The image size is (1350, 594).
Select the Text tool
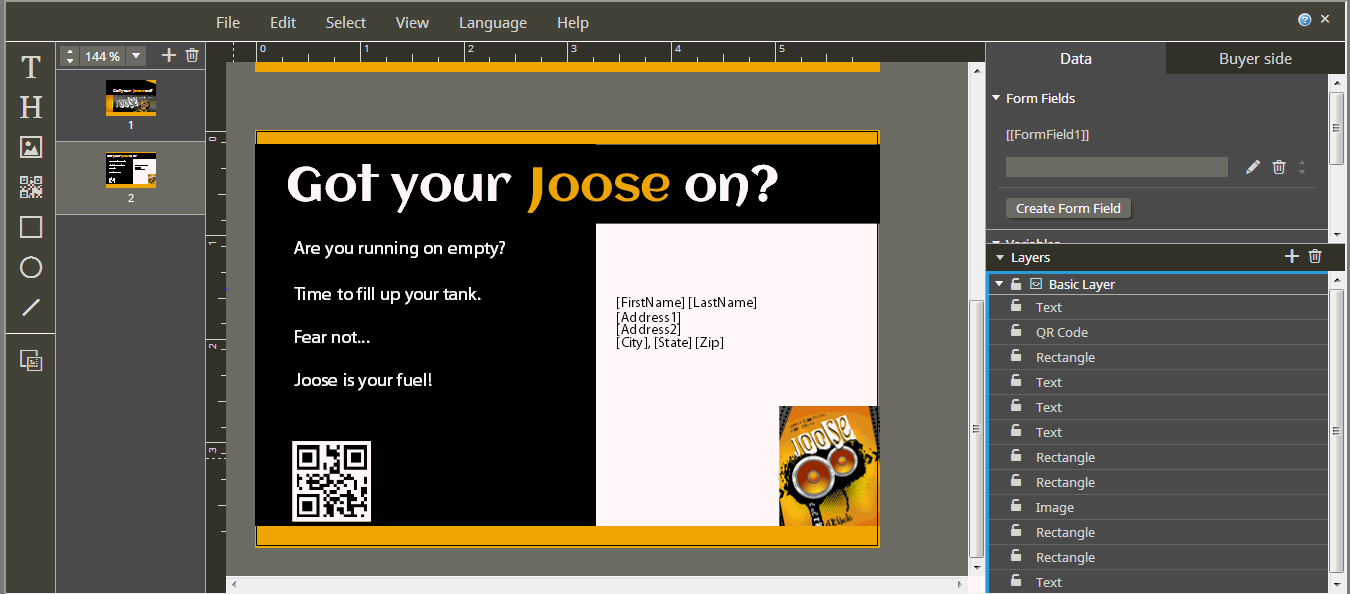31,67
